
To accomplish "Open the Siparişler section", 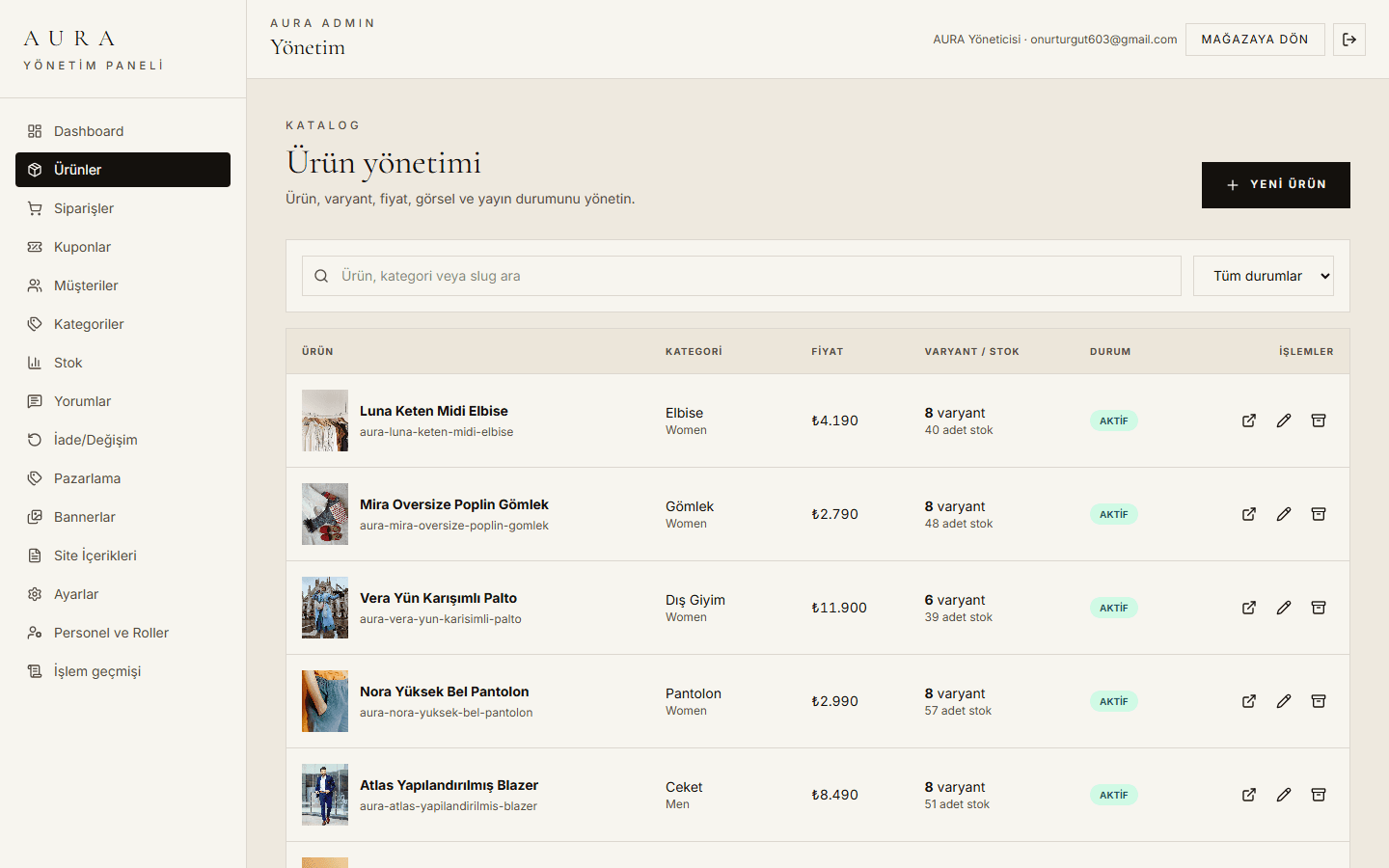I will (x=123, y=208).
